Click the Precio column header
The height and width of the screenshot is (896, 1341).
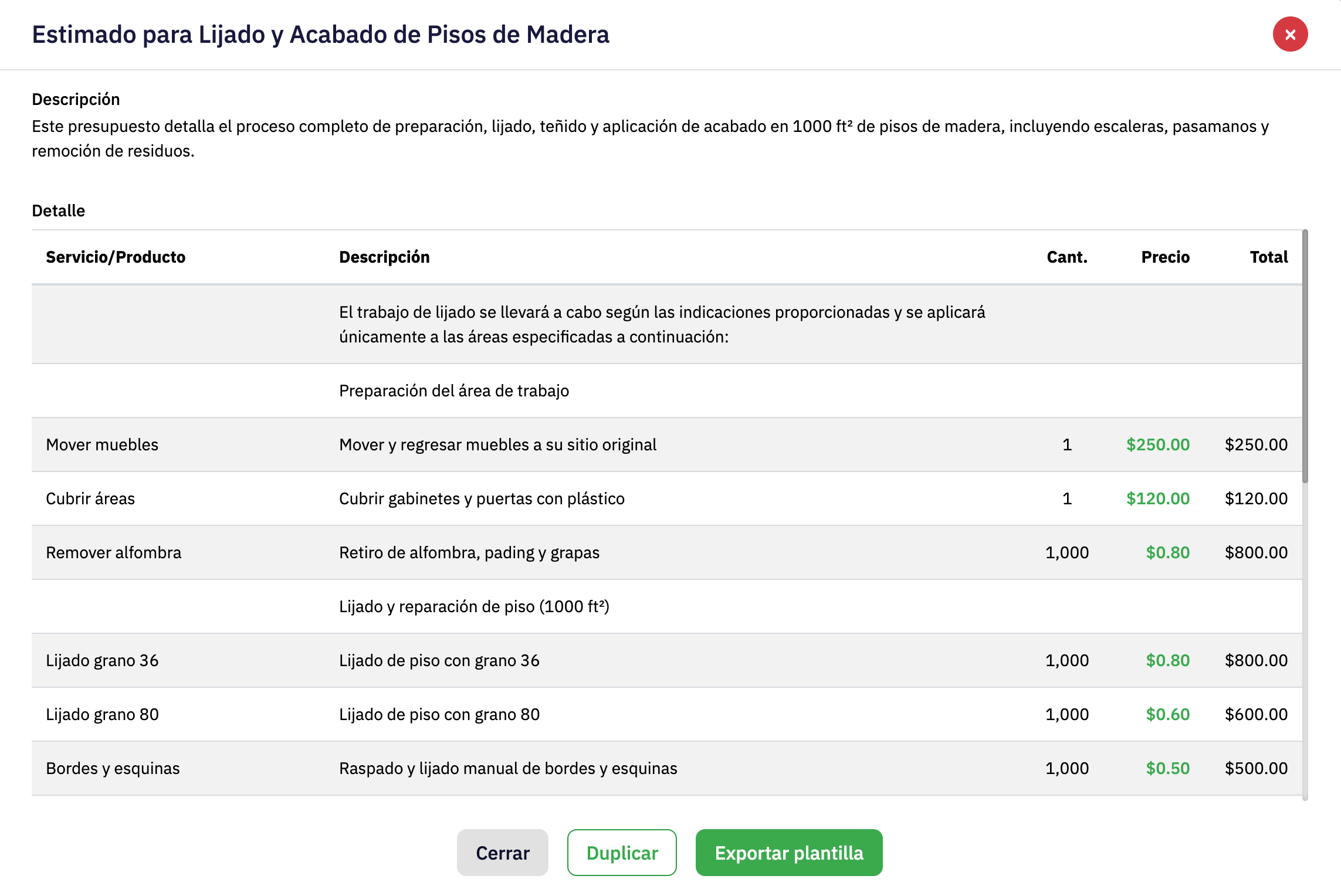(x=1165, y=257)
